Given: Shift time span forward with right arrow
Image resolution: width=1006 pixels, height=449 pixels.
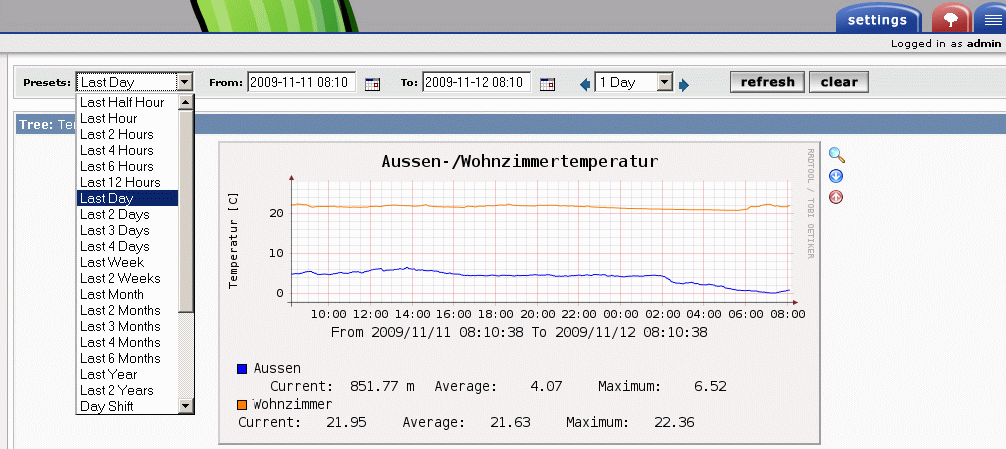Looking at the screenshot, I should tap(684, 85).
